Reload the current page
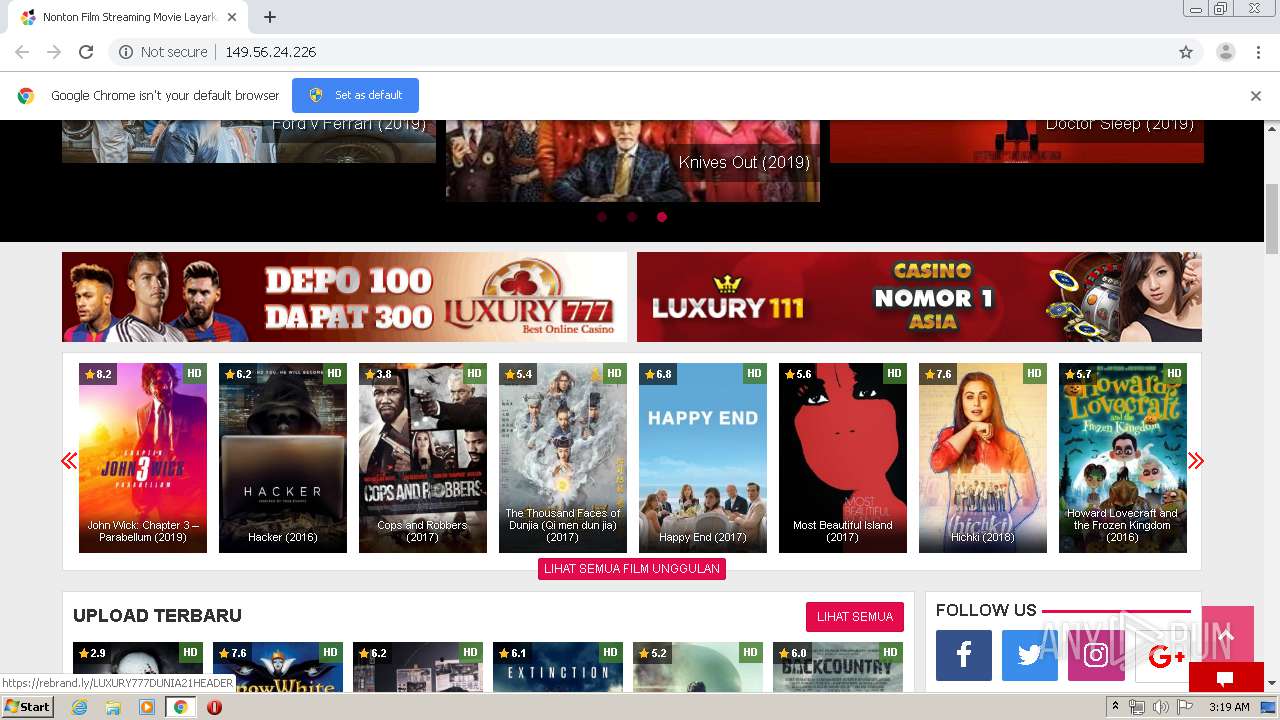1280x720 pixels. [86, 52]
